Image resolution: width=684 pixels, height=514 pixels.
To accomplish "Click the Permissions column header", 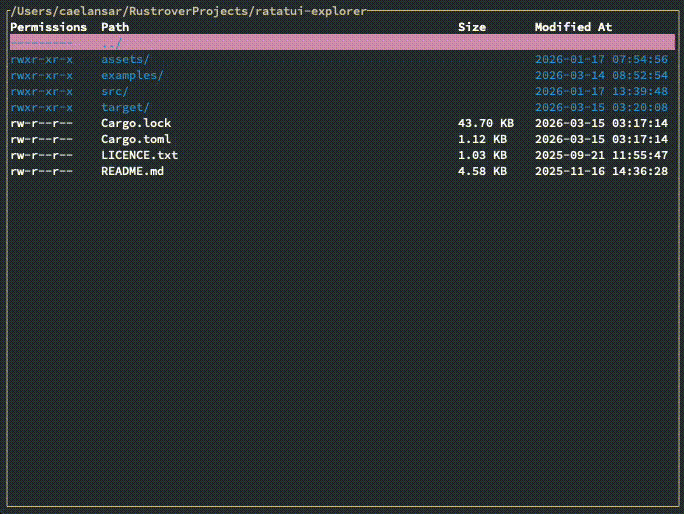I will 48,27.
